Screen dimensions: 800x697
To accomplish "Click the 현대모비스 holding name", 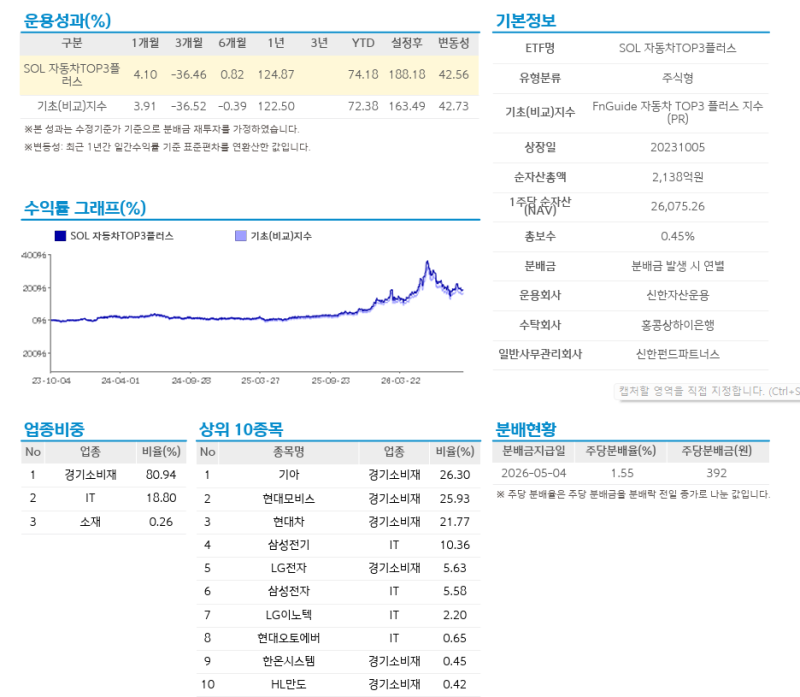I will point(289,499).
